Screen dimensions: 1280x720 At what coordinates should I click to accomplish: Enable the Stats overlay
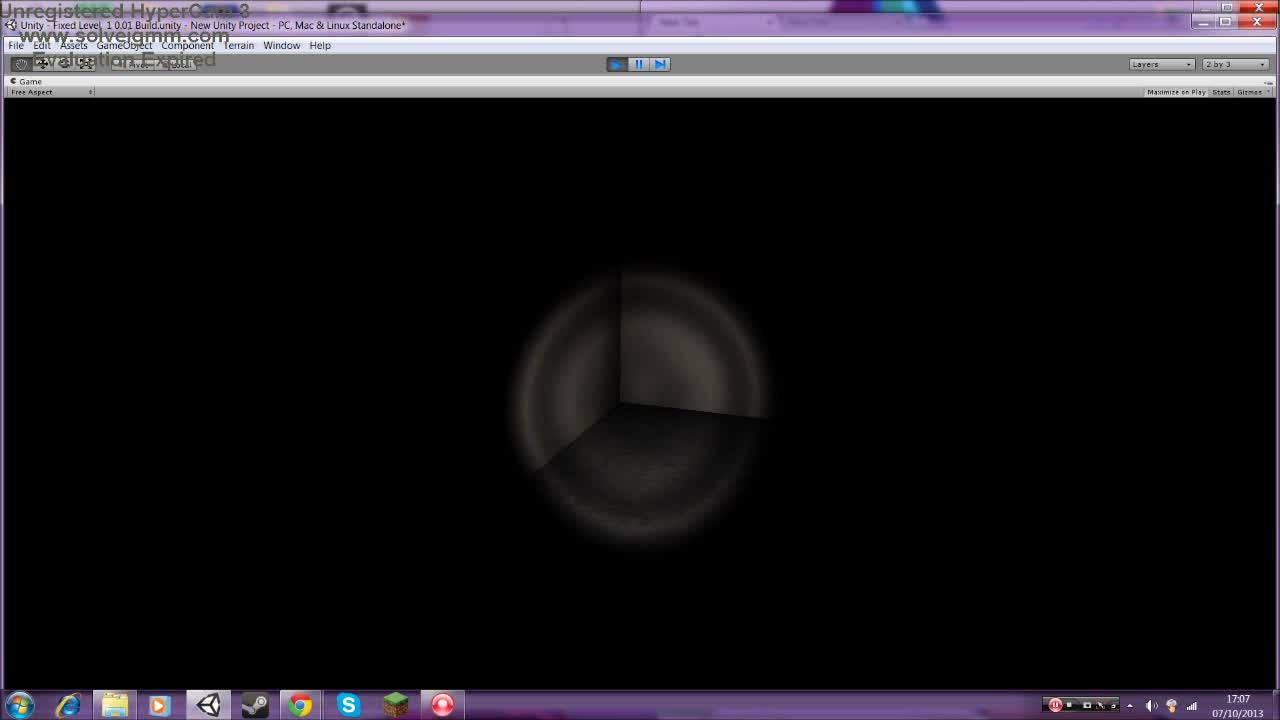[x=1221, y=92]
